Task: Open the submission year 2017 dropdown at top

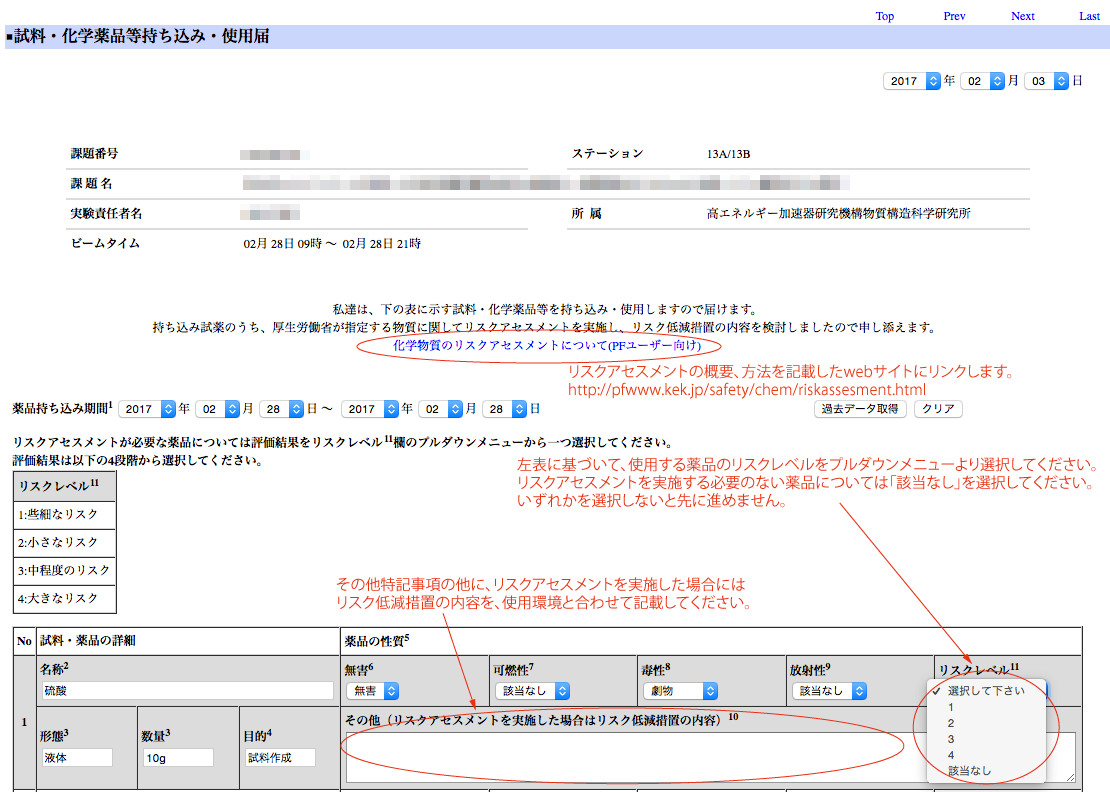Action: (912, 81)
